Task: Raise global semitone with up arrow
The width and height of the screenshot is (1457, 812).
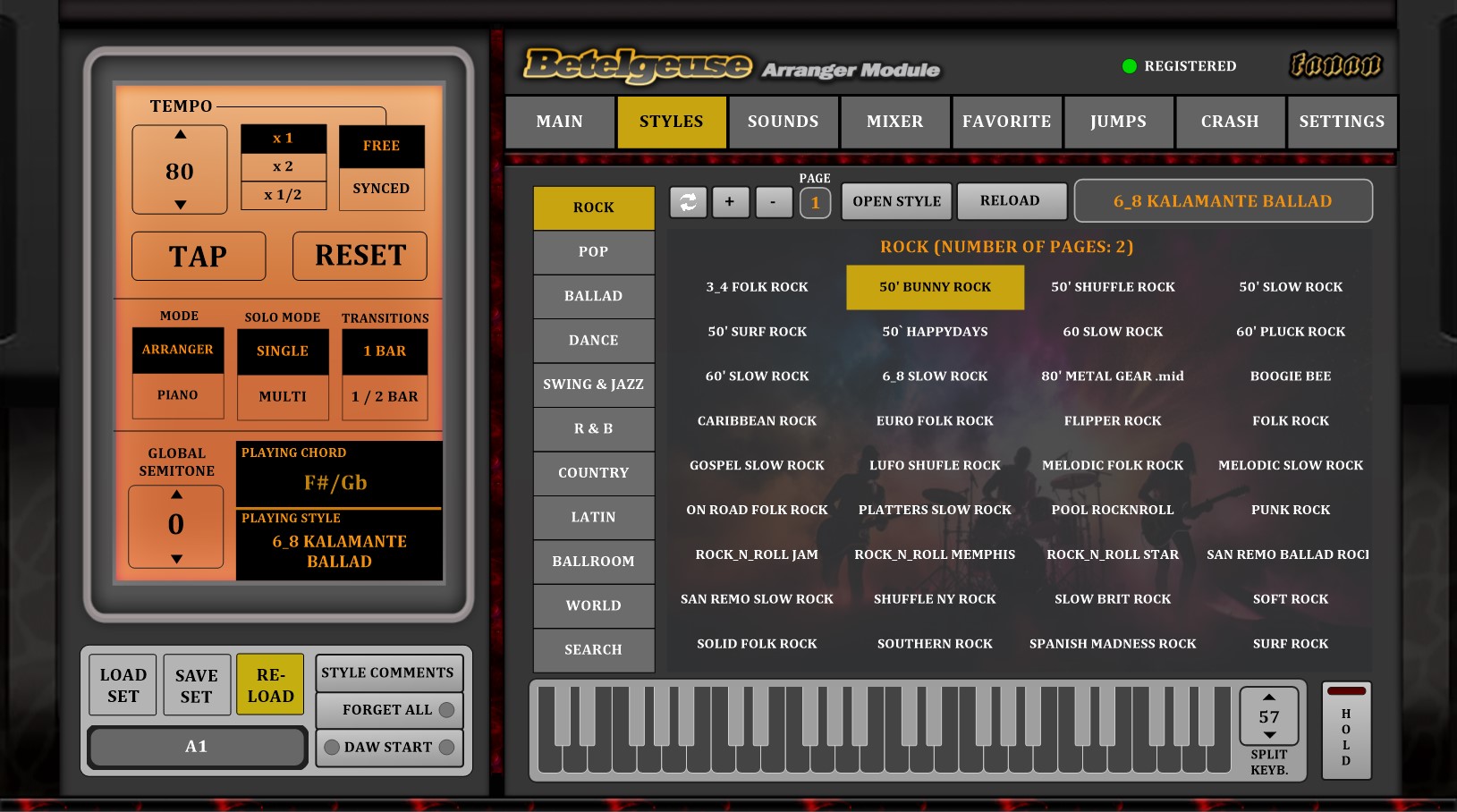Action: 176,495
